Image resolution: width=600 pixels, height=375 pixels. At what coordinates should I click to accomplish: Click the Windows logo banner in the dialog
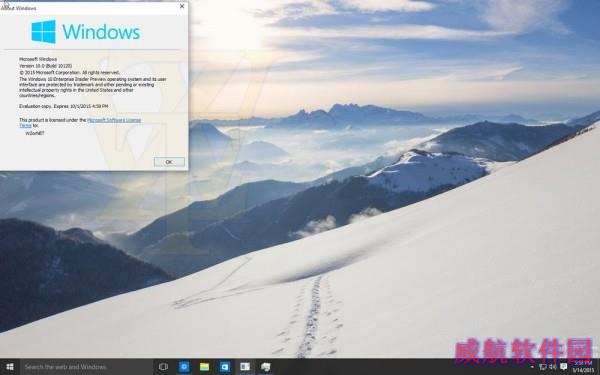click(86, 32)
